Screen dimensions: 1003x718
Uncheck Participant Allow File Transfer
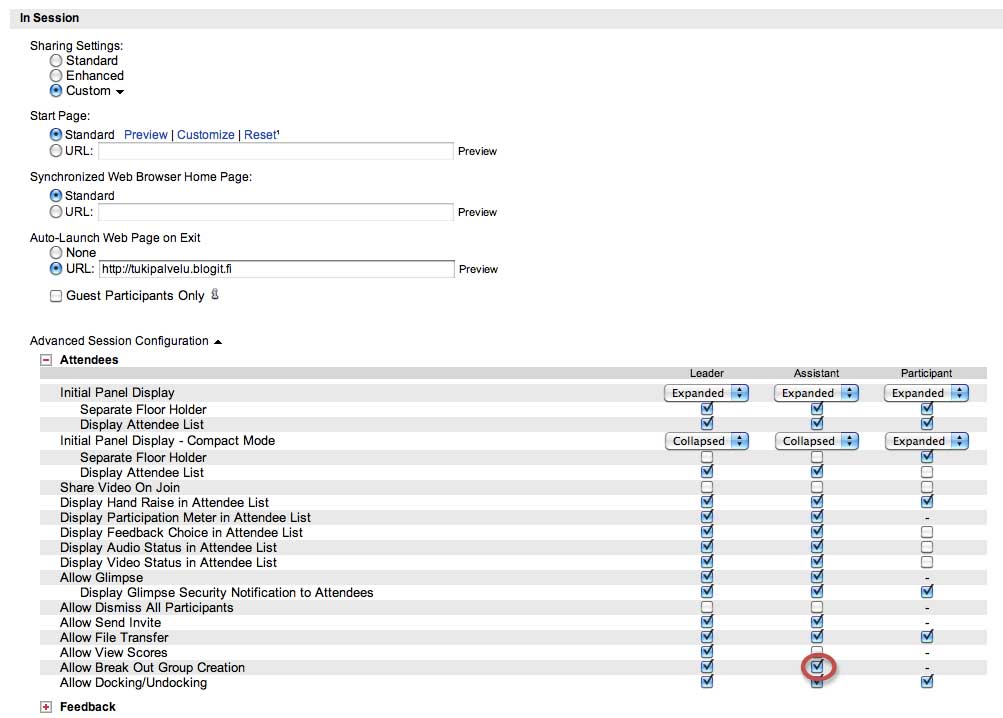pos(927,636)
